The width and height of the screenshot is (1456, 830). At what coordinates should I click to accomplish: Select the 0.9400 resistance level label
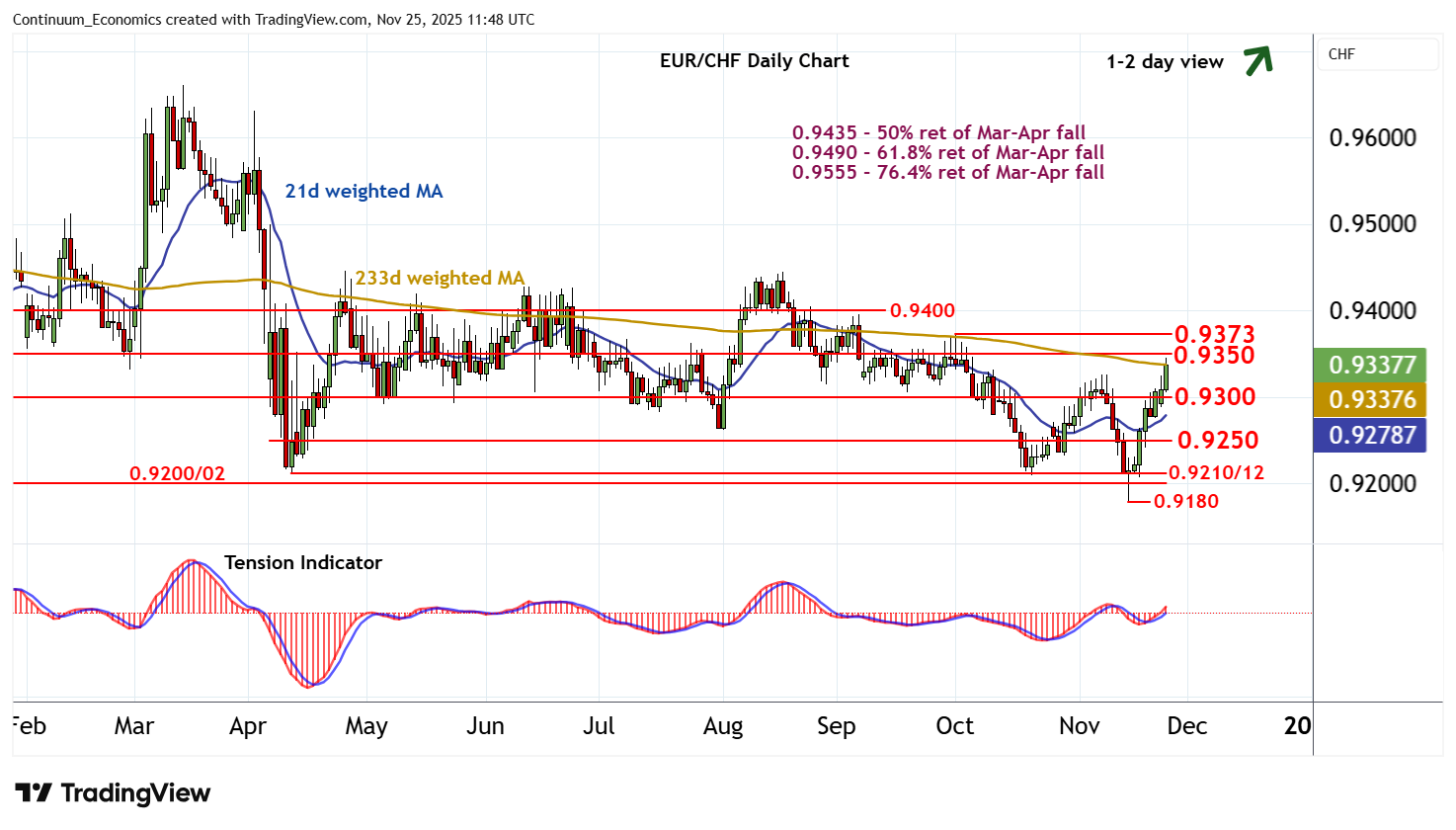click(922, 310)
